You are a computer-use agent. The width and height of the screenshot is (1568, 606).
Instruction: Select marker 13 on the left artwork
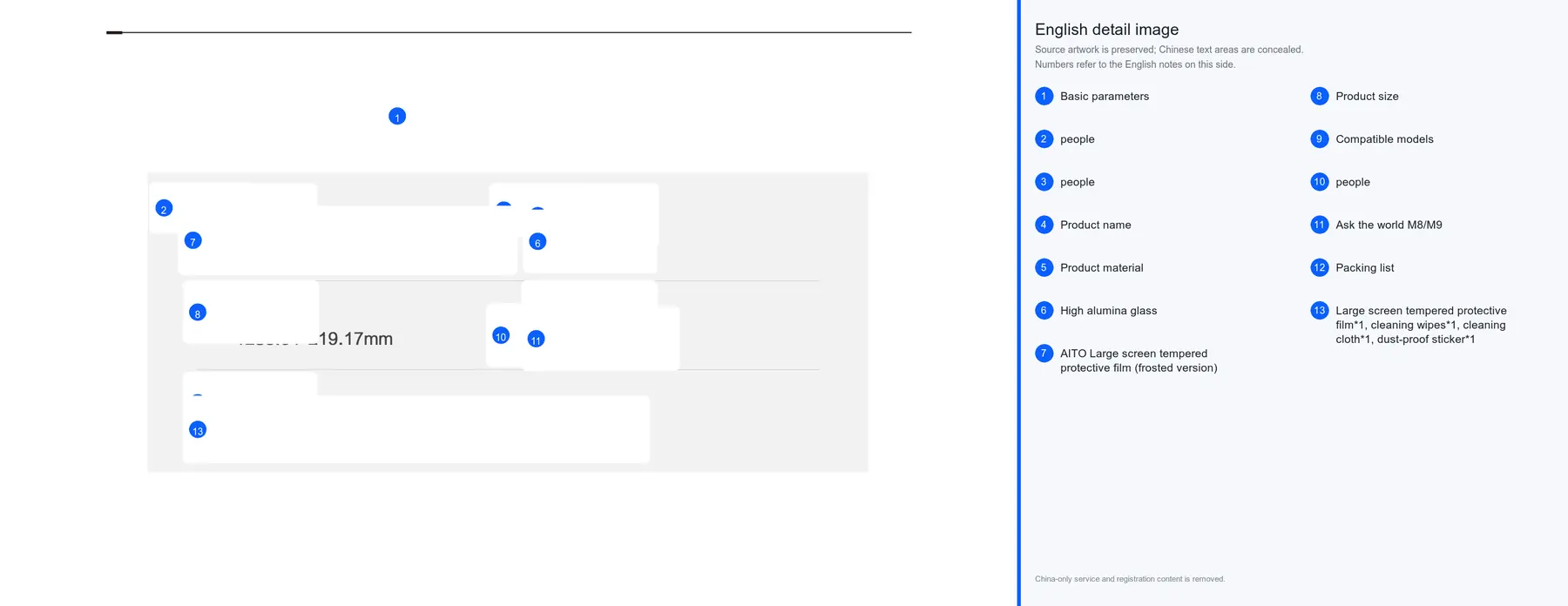tap(198, 430)
